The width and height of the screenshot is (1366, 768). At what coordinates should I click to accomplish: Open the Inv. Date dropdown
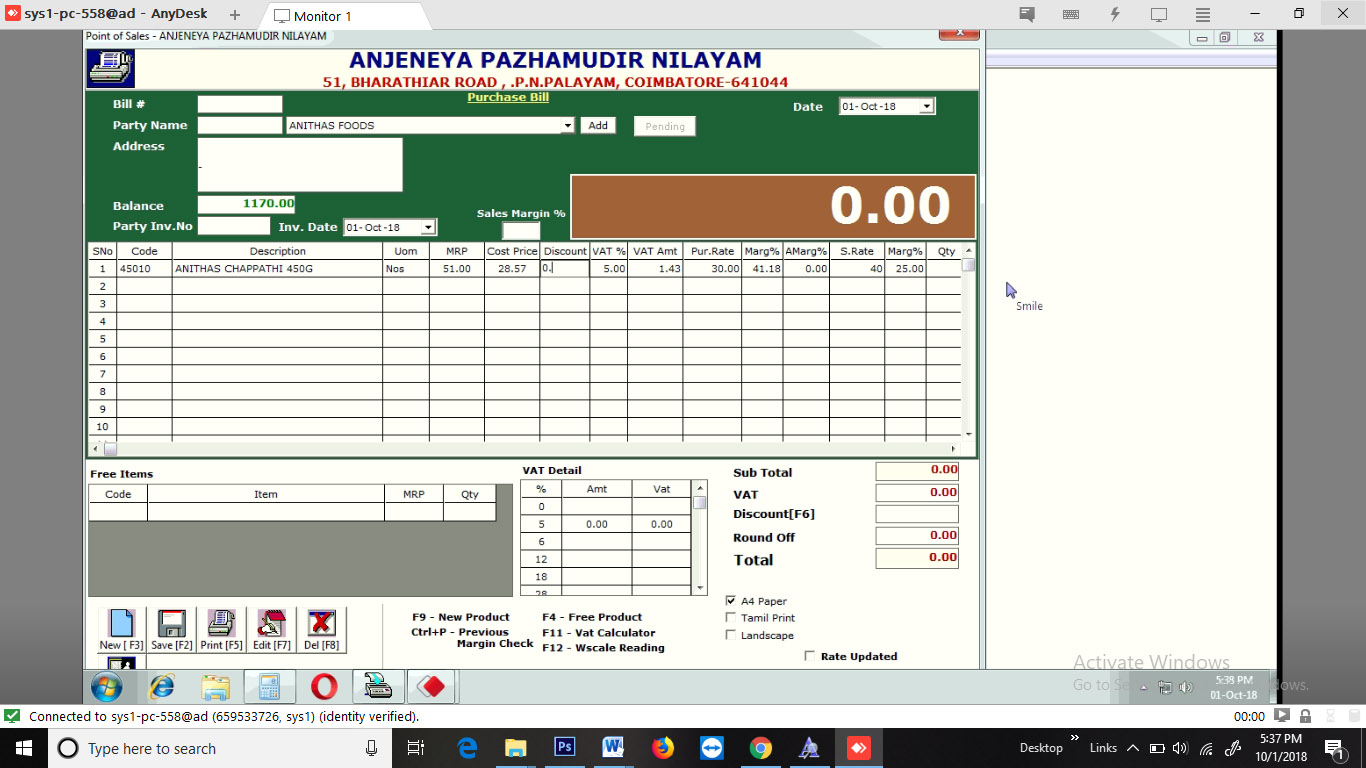[x=428, y=228]
